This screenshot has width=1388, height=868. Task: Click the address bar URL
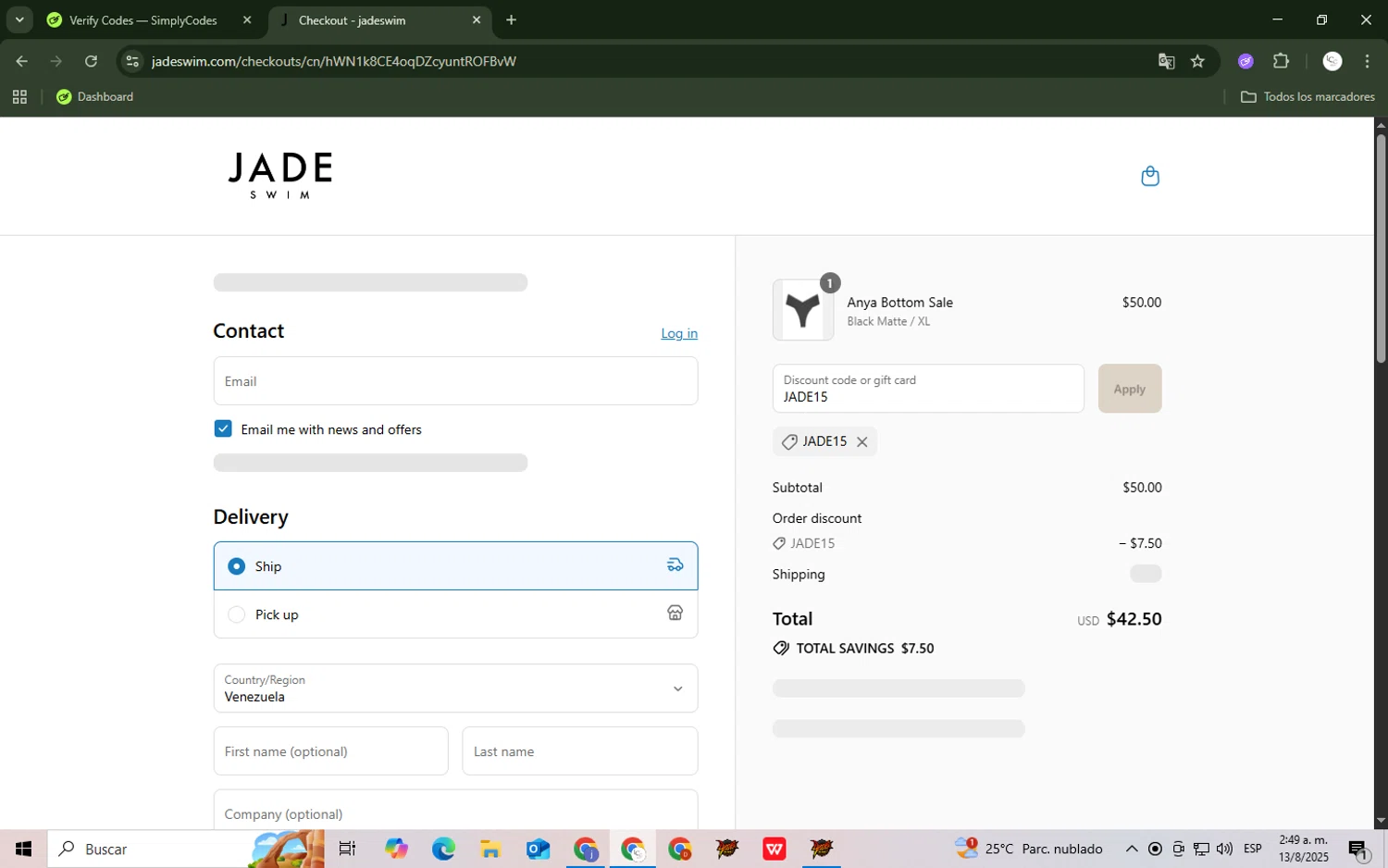click(334, 61)
